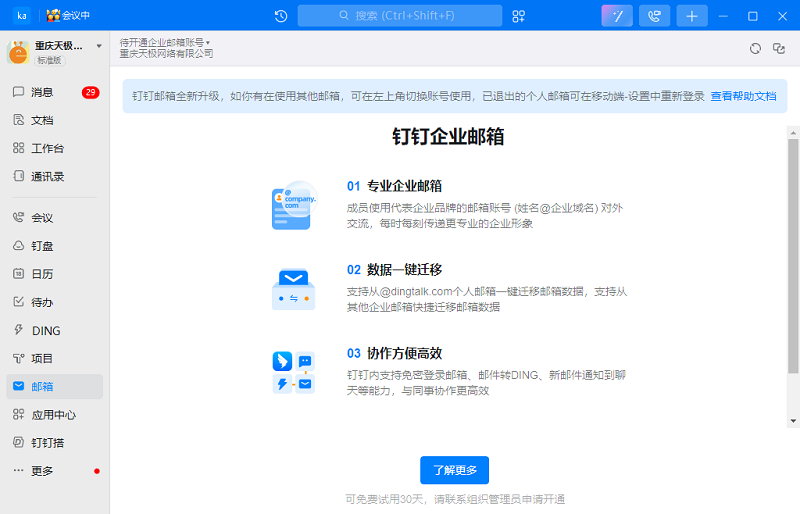Click the 重庆天极网络有限公司 company name

166,54
